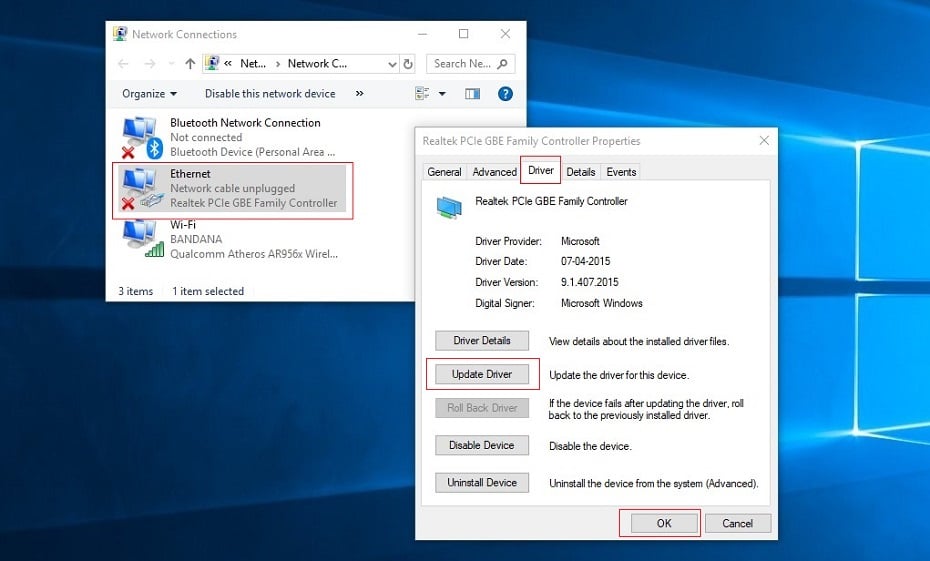Click the search magnifier icon
The width and height of the screenshot is (930, 561).
point(502,63)
